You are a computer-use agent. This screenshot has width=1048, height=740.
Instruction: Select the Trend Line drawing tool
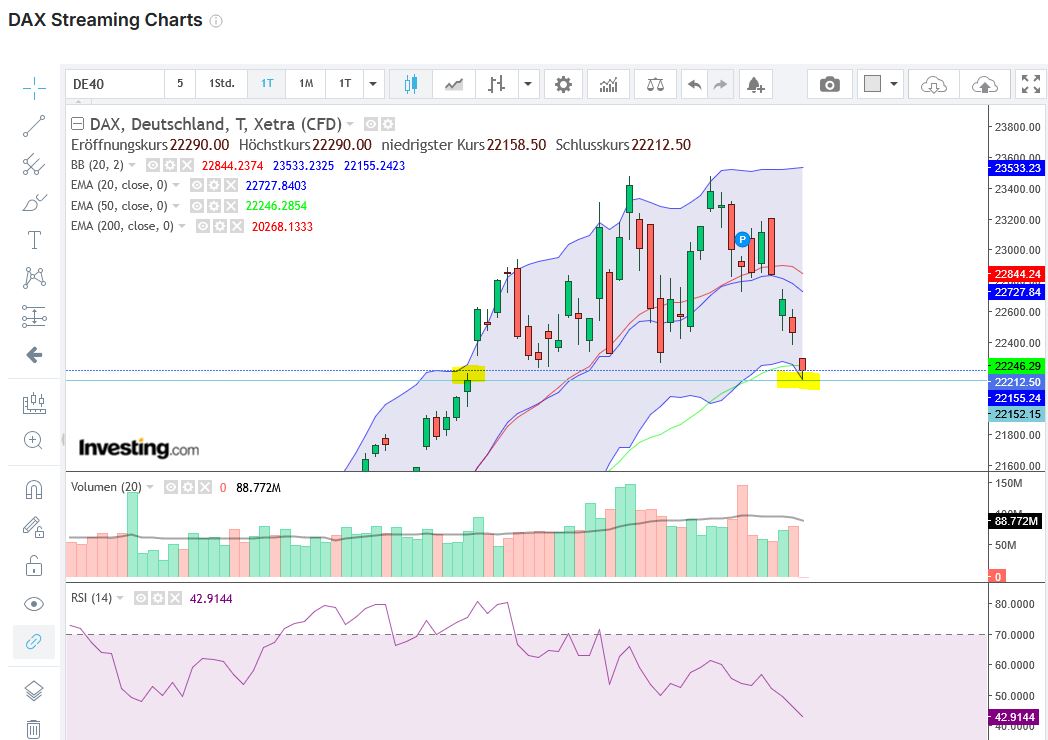(x=34, y=125)
